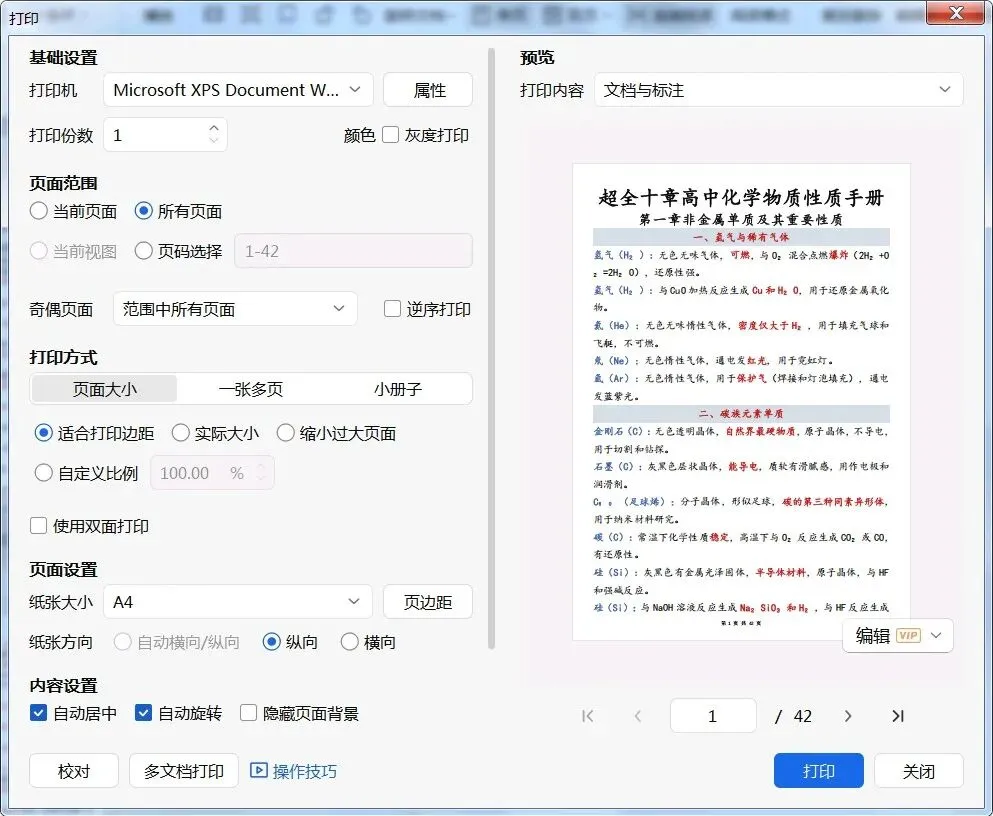Viewport: 993px width, 816px height.
Task: Increase print copies with up arrow
Action: (214, 128)
